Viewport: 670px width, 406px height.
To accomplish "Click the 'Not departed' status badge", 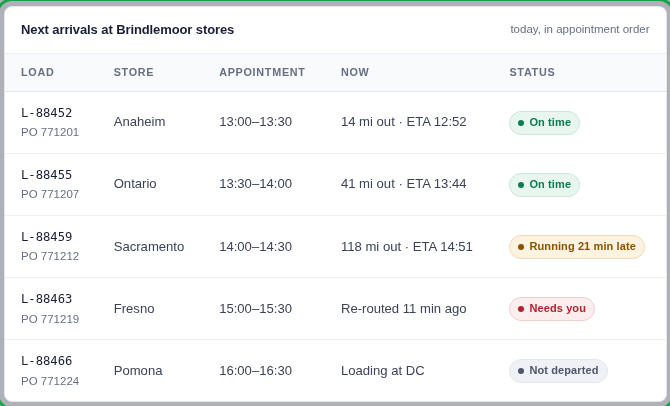I will [x=558, y=371].
